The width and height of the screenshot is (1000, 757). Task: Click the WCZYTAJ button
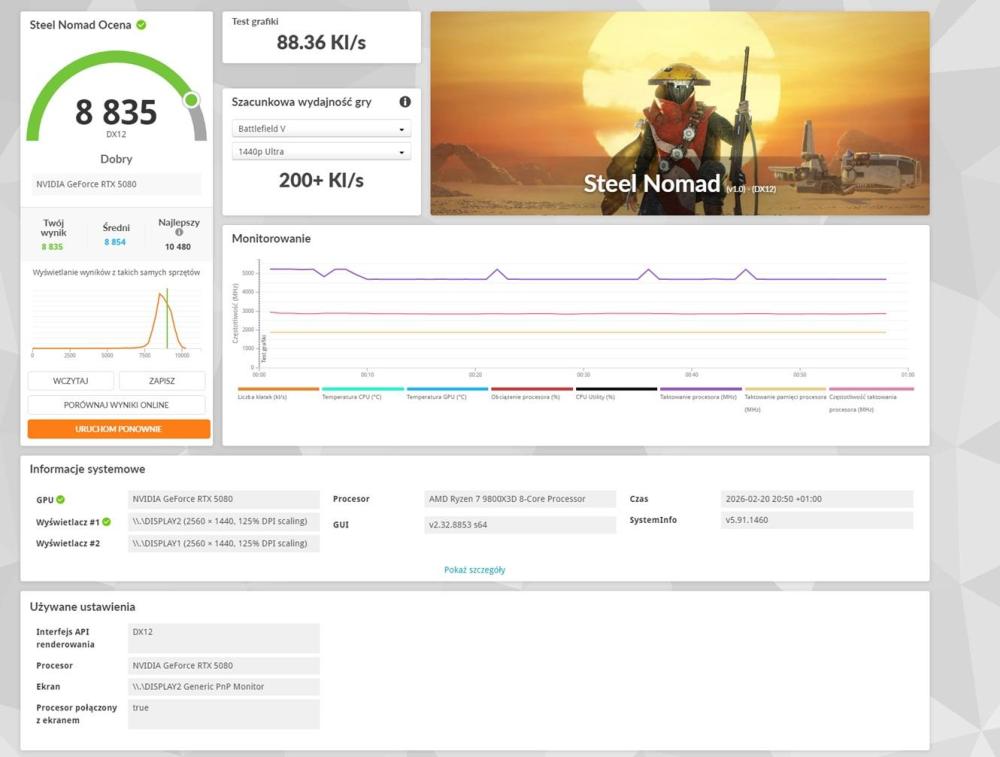click(69, 380)
